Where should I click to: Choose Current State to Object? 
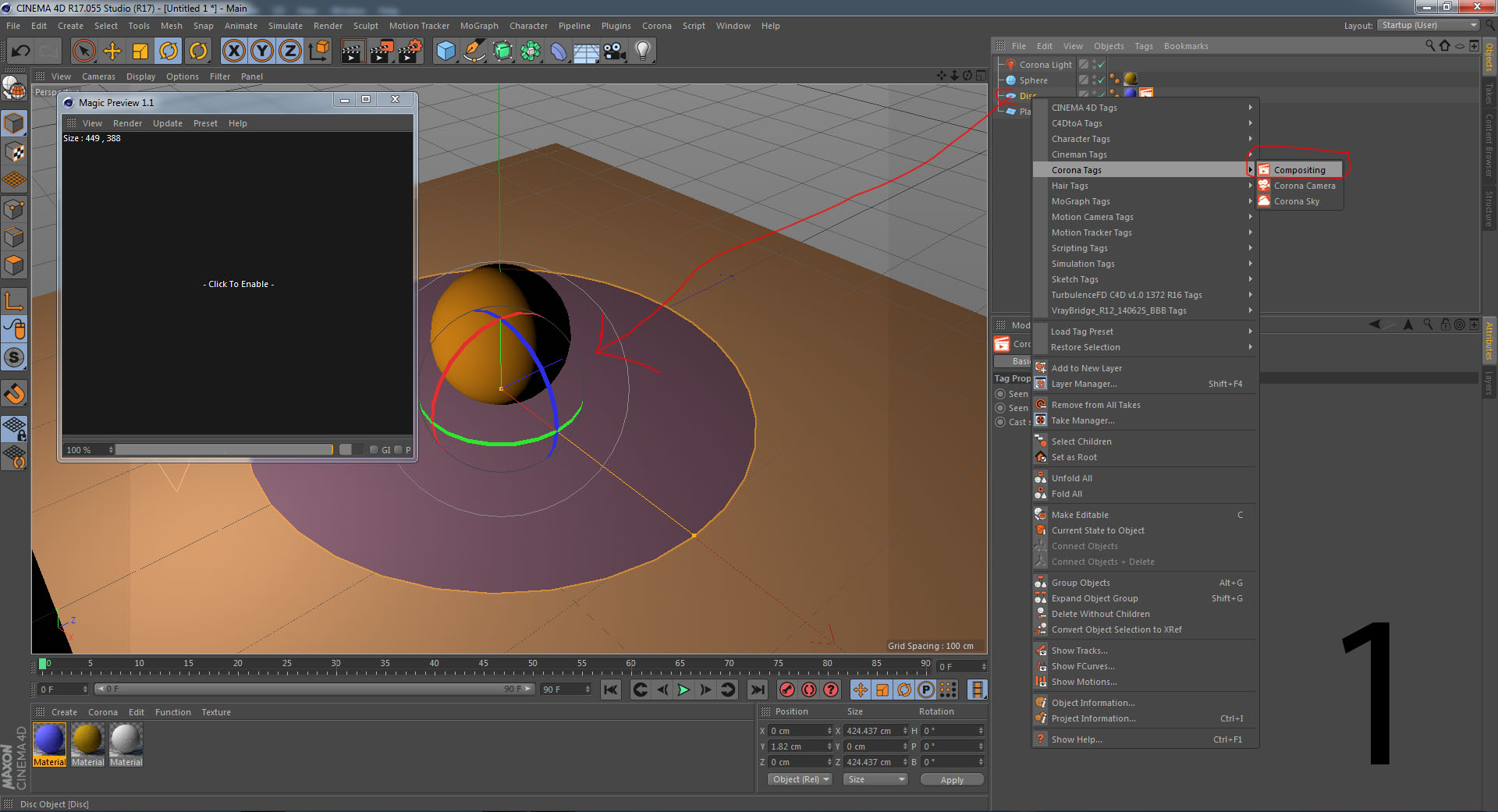click(x=1145, y=530)
